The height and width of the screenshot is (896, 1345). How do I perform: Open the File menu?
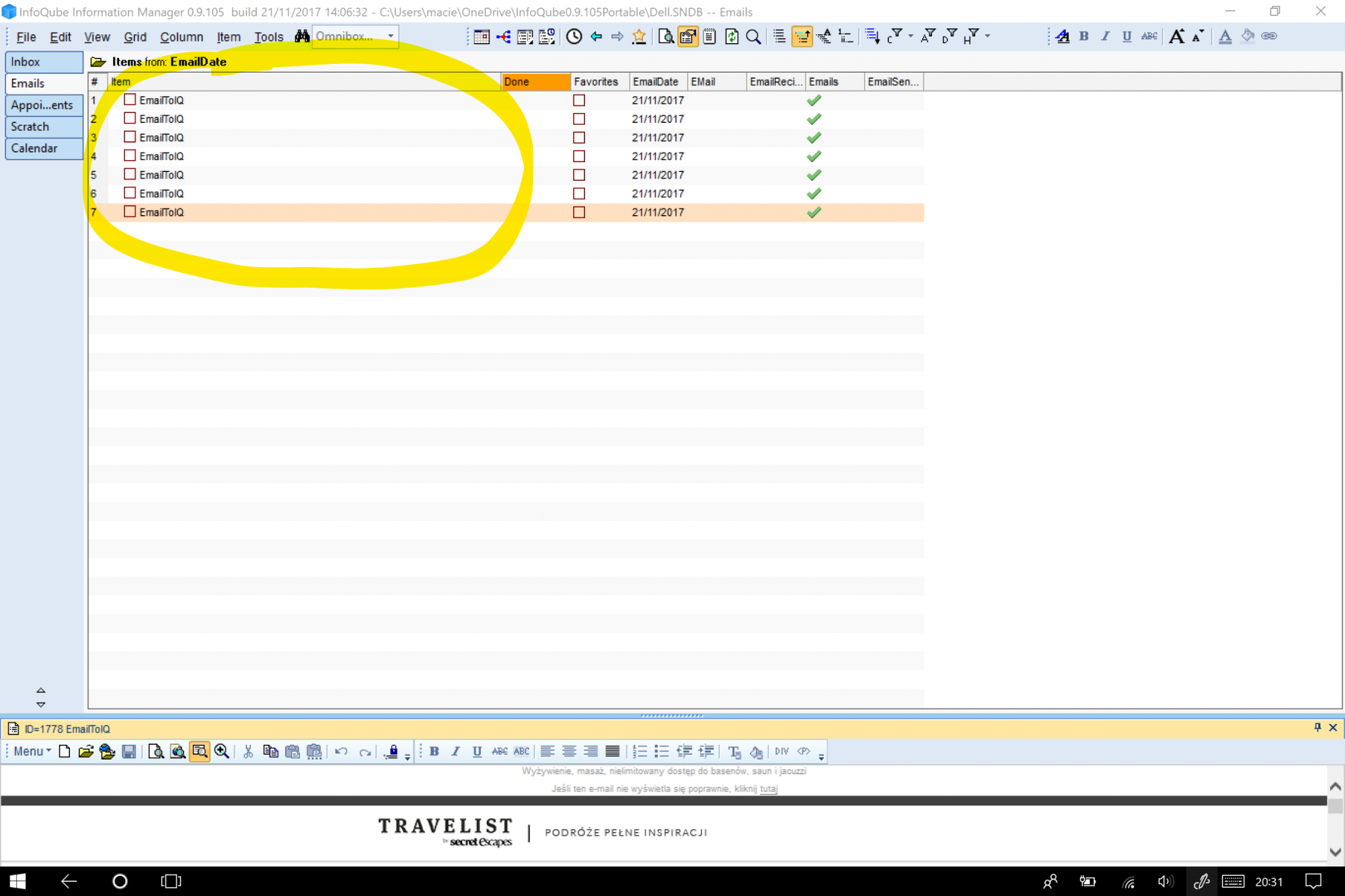click(26, 37)
